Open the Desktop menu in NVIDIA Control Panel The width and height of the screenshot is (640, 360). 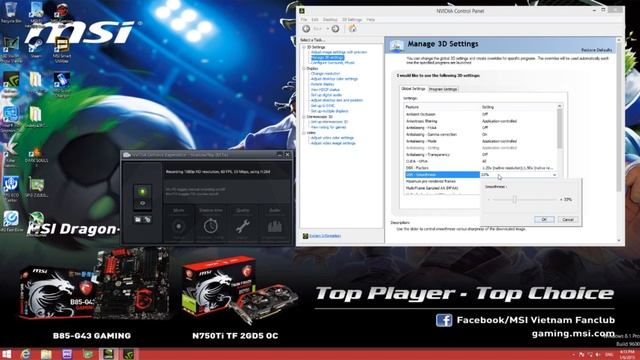[330, 20]
